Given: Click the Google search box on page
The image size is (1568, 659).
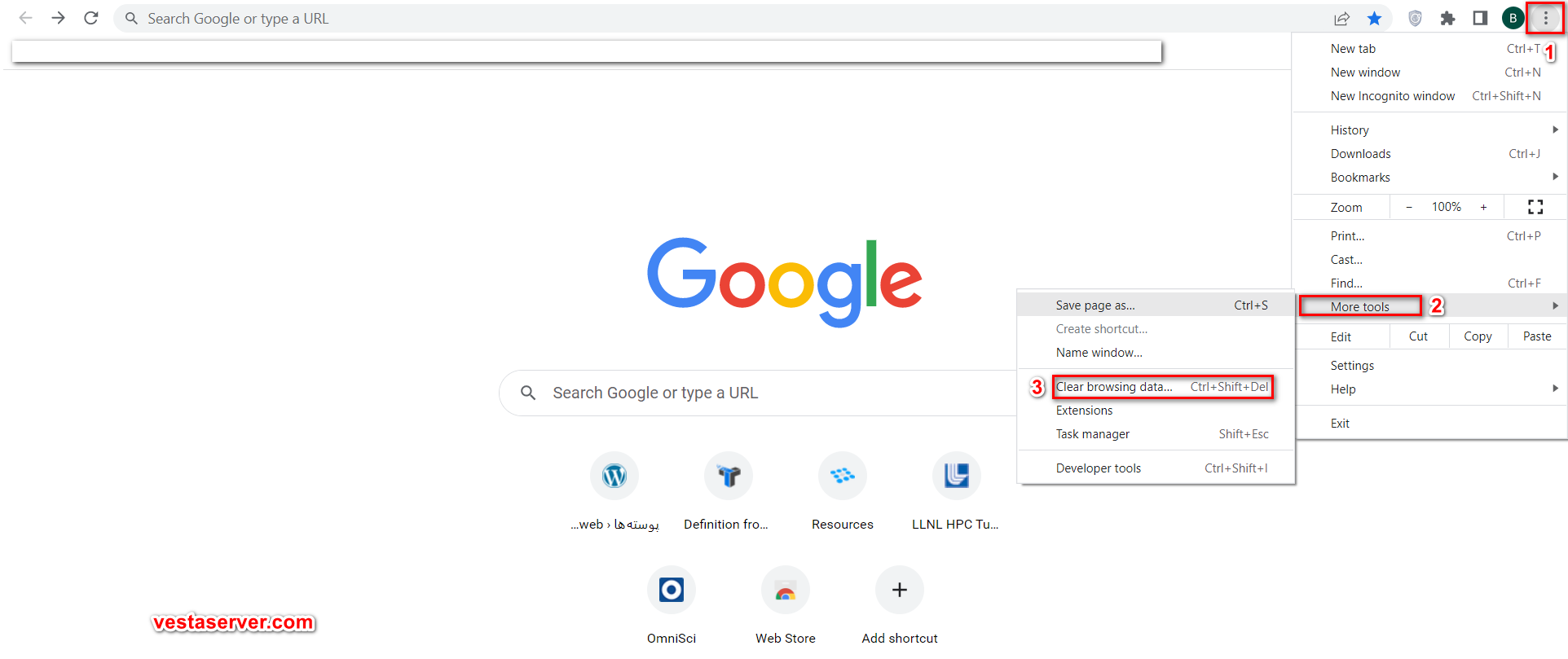Looking at the screenshot, I should click(x=758, y=393).
